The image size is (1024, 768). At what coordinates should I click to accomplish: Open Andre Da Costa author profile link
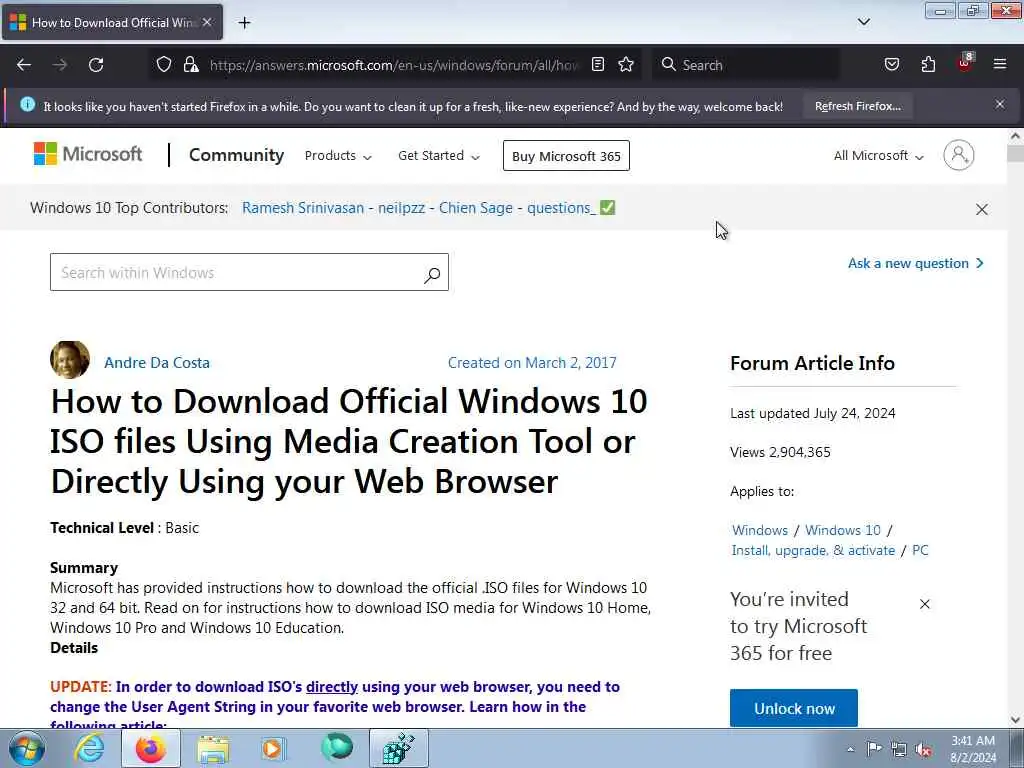point(157,362)
